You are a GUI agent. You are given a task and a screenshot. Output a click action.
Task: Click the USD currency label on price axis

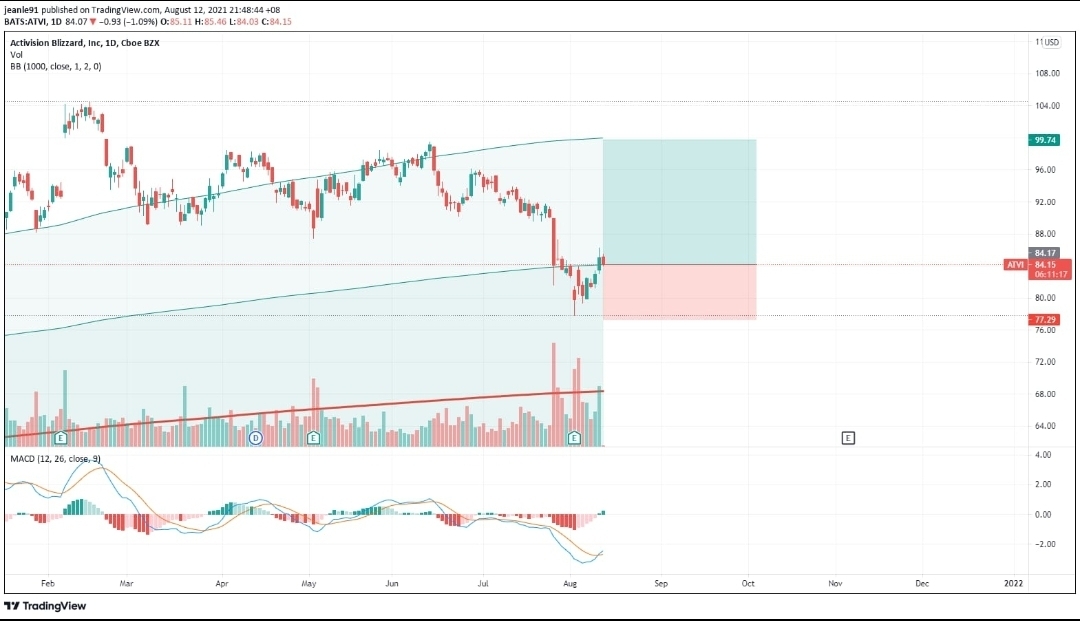tap(1051, 42)
